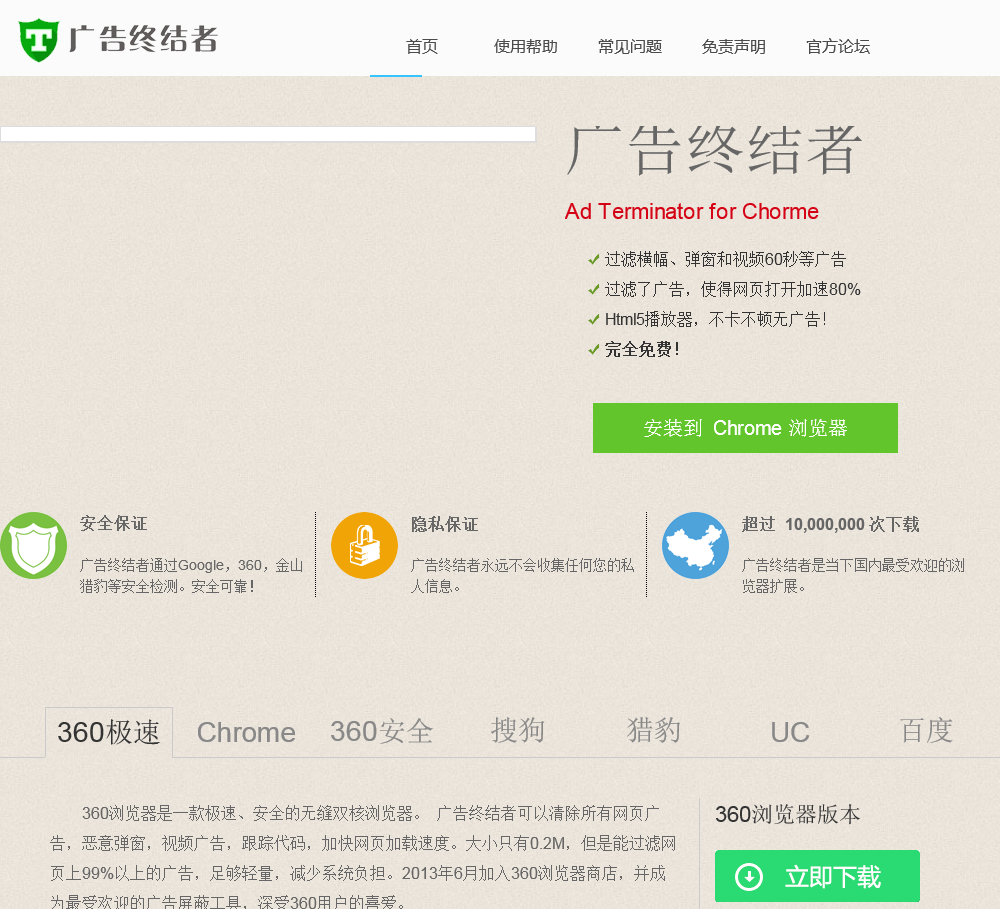The width and height of the screenshot is (1000, 909).
Task: Click the 立即下载 download button
Action: point(817,876)
